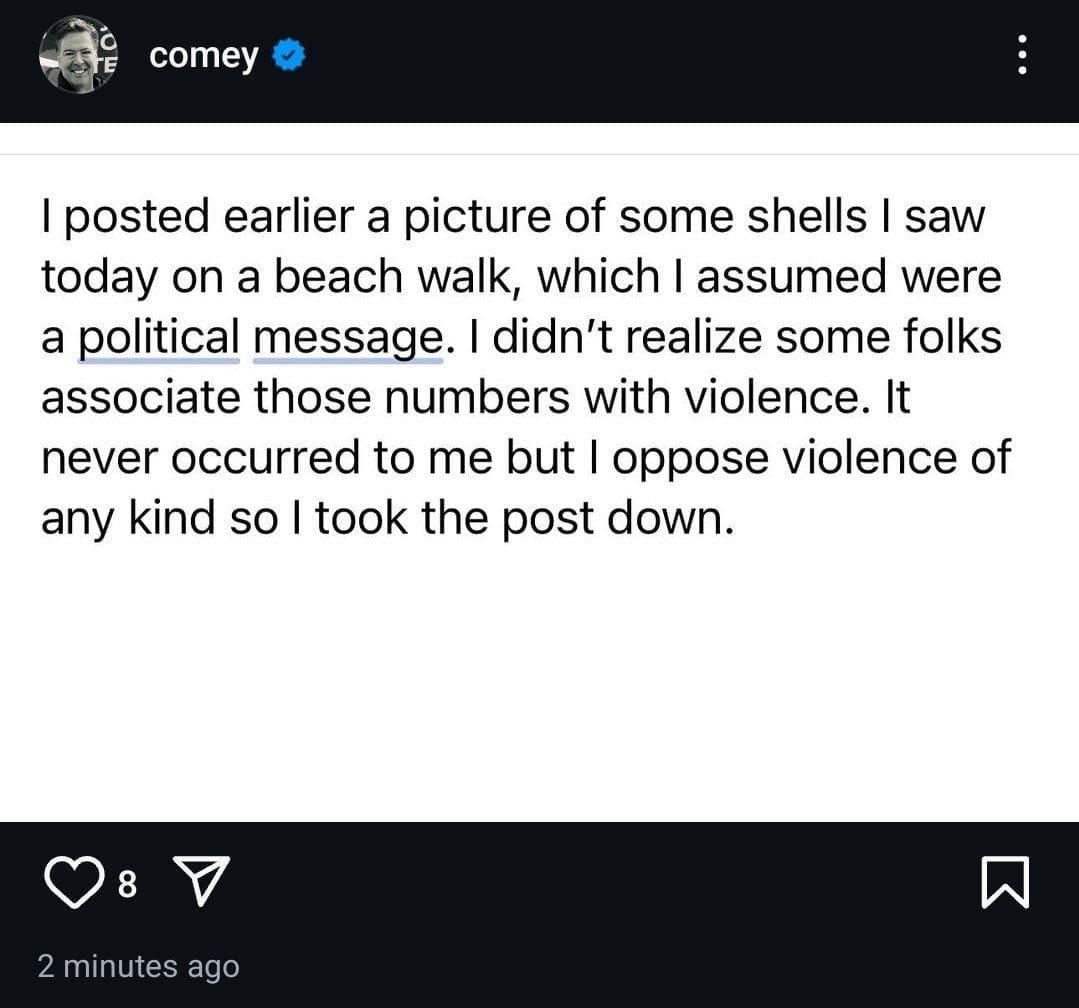Visit the comey username profile link
The height and width of the screenshot is (1008, 1079).
click(x=203, y=57)
